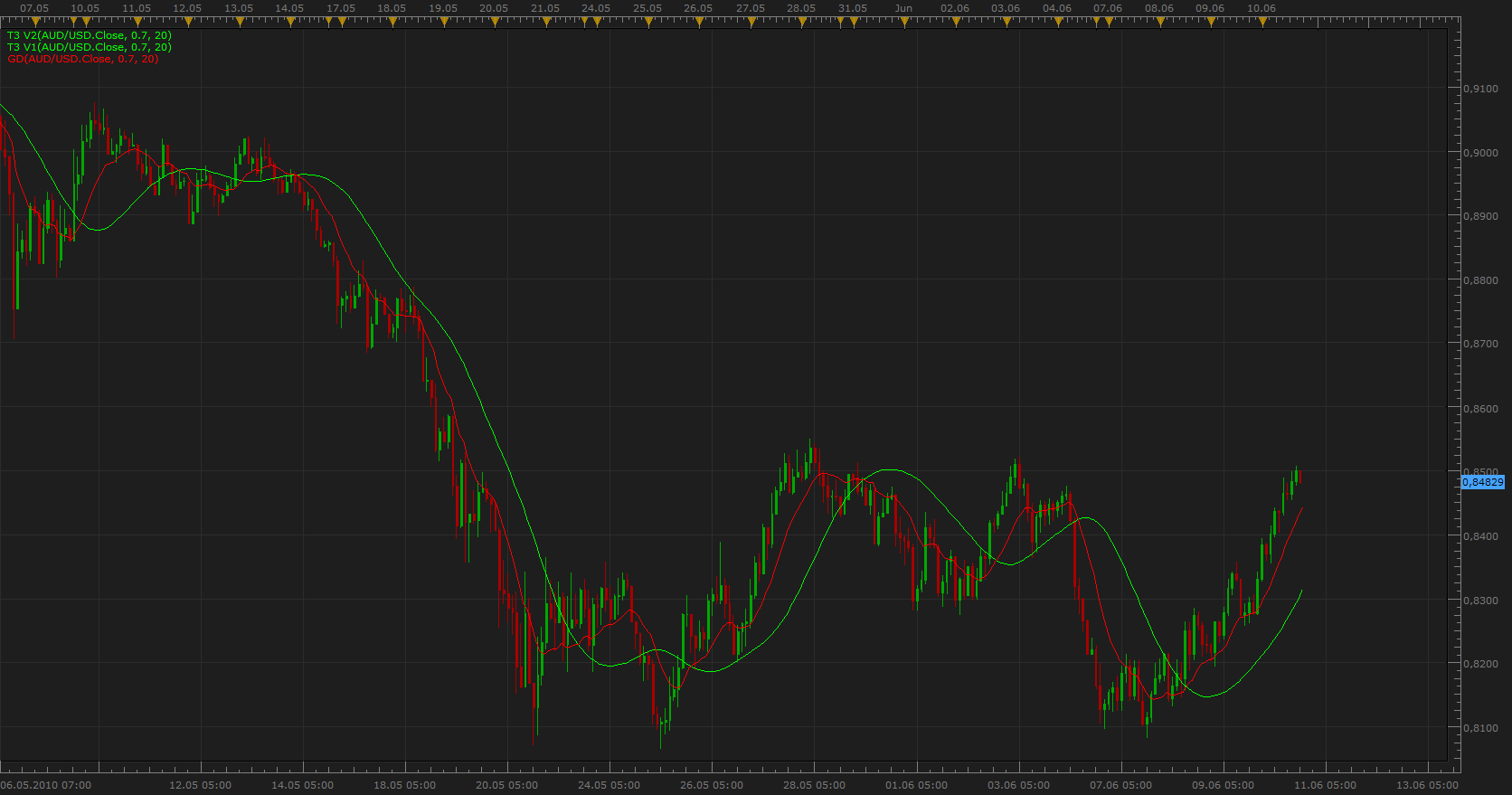Select the red GD indicator label

(x=83, y=59)
